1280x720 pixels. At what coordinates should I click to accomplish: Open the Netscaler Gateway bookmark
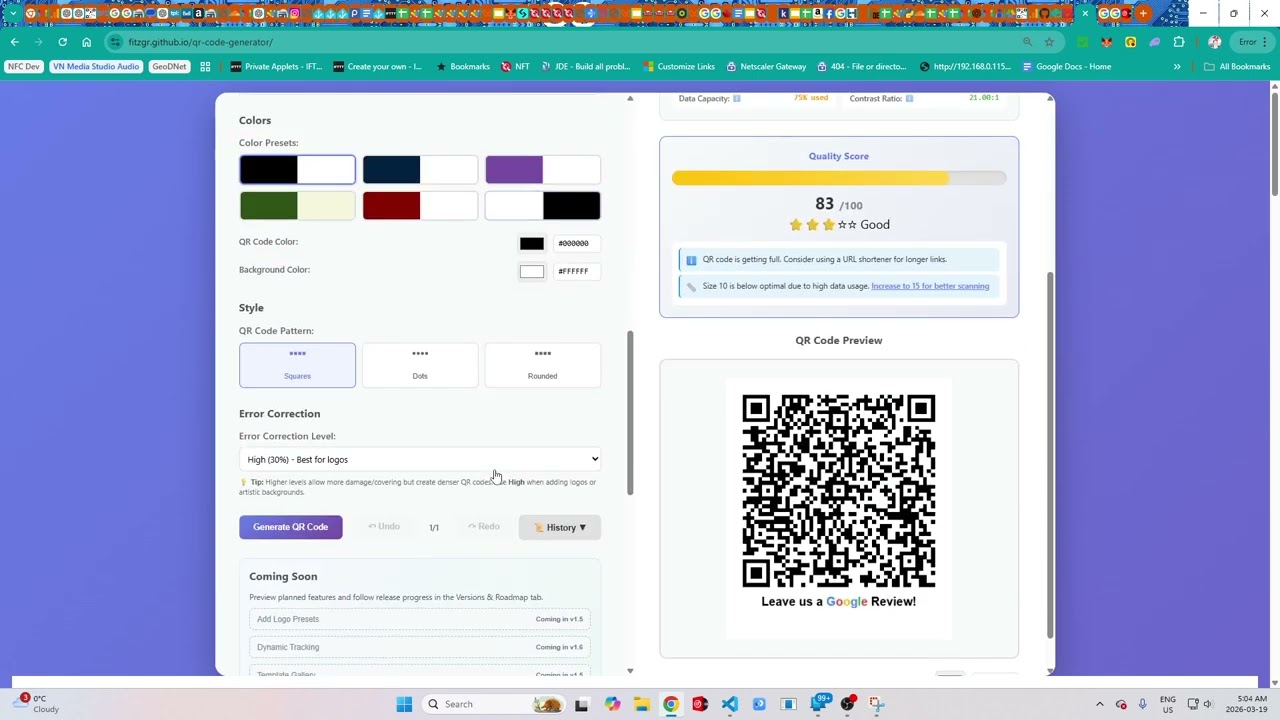[765, 67]
